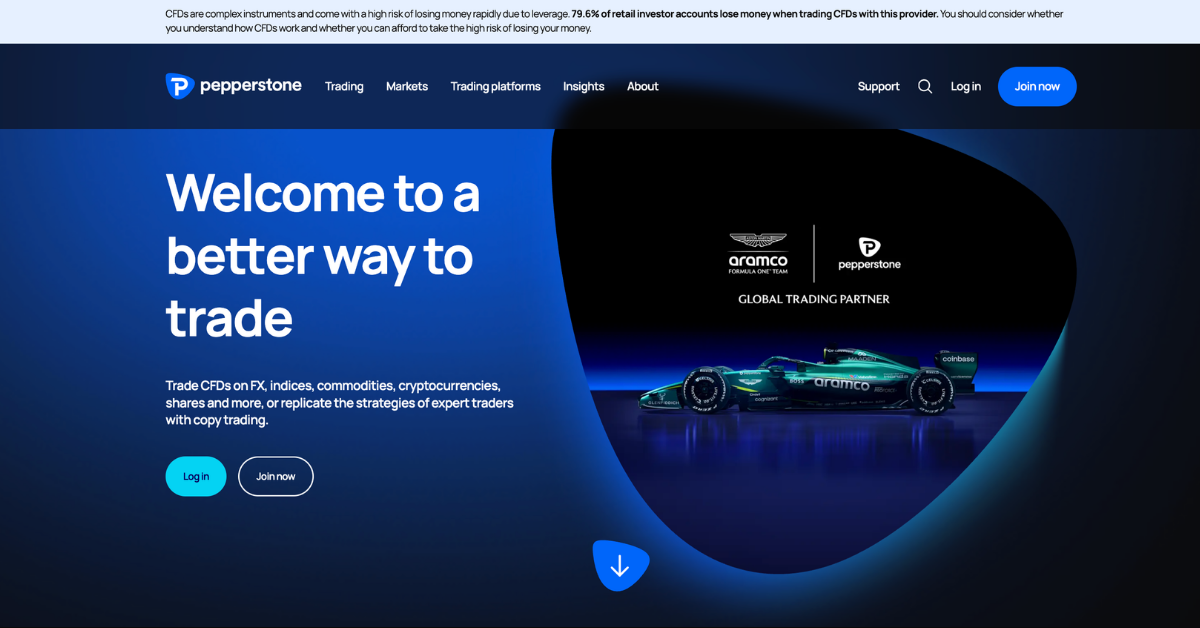Open the Trading platforms menu
The width and height of the screenshot is (1200, 628).
coord(495,86)
